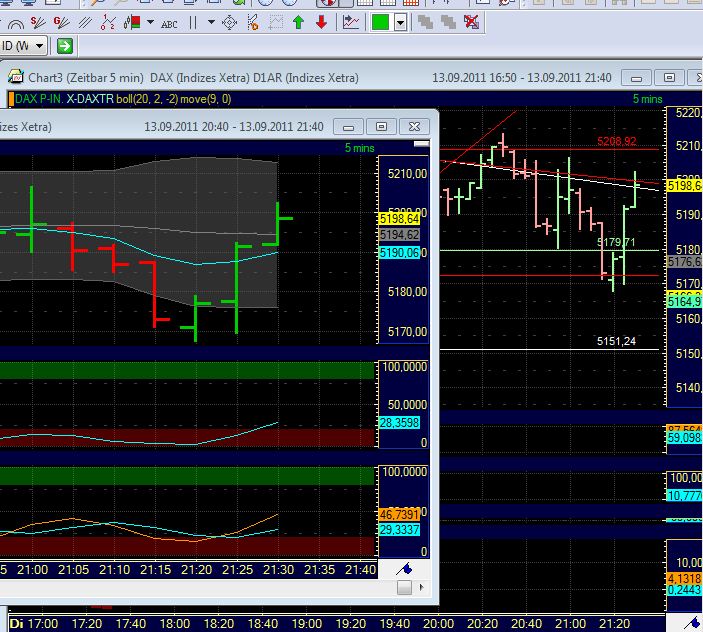Place a green up arrow marker
Viewport: 703px width, 632px height.
point(298,22)
